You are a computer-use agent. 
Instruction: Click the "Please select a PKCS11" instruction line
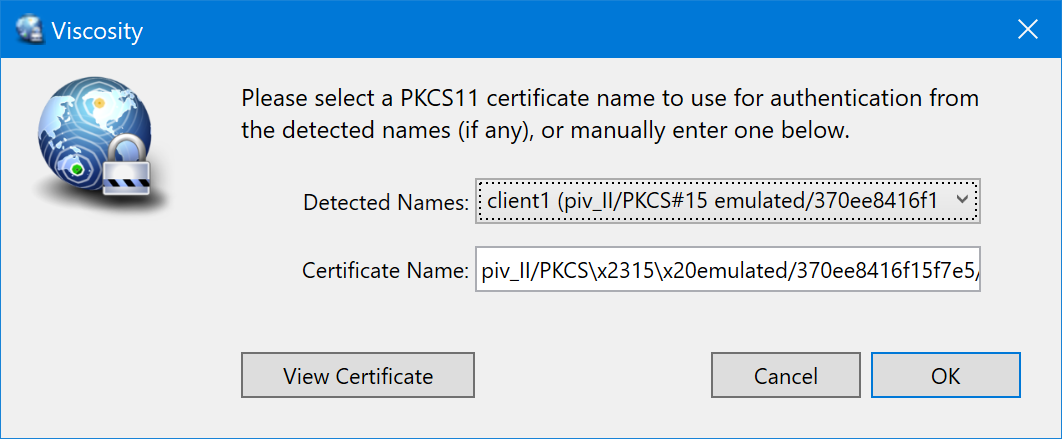610,99
